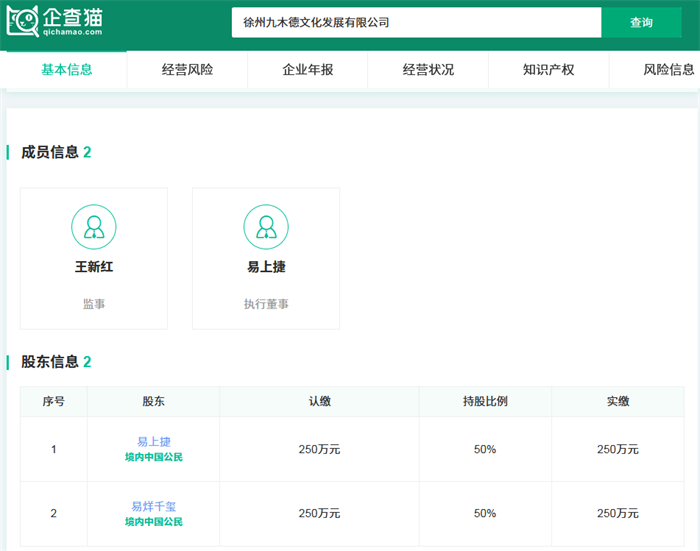Open shareholder link 易烊千玺
700x551 pixels.
tap(154, 507)
